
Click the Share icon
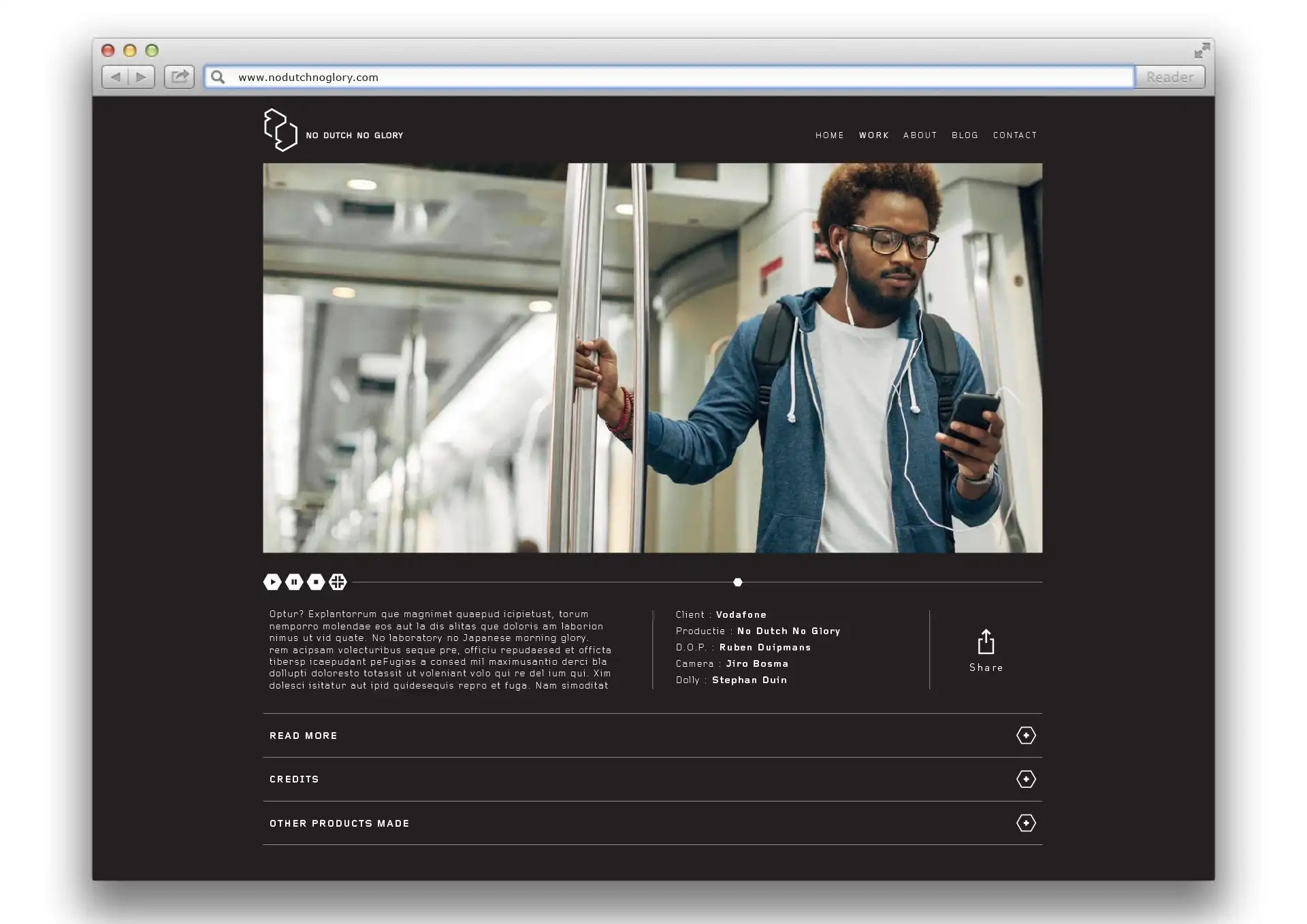(x=986, y=642)
